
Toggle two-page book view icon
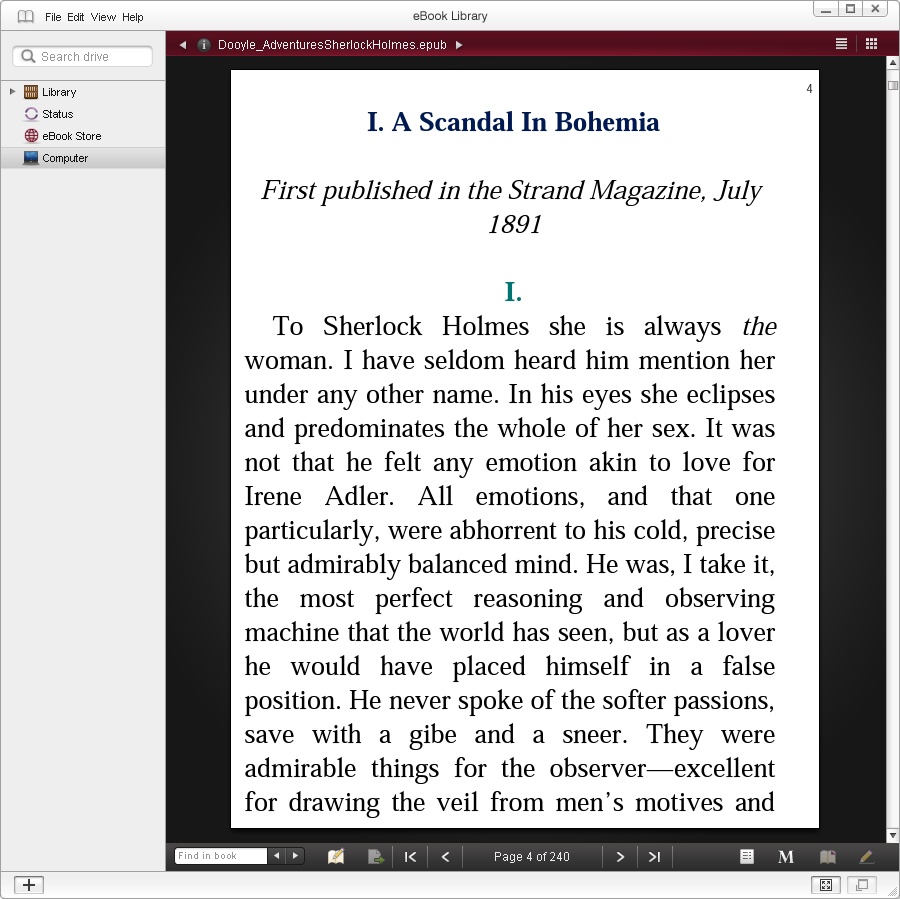[828, 857]
